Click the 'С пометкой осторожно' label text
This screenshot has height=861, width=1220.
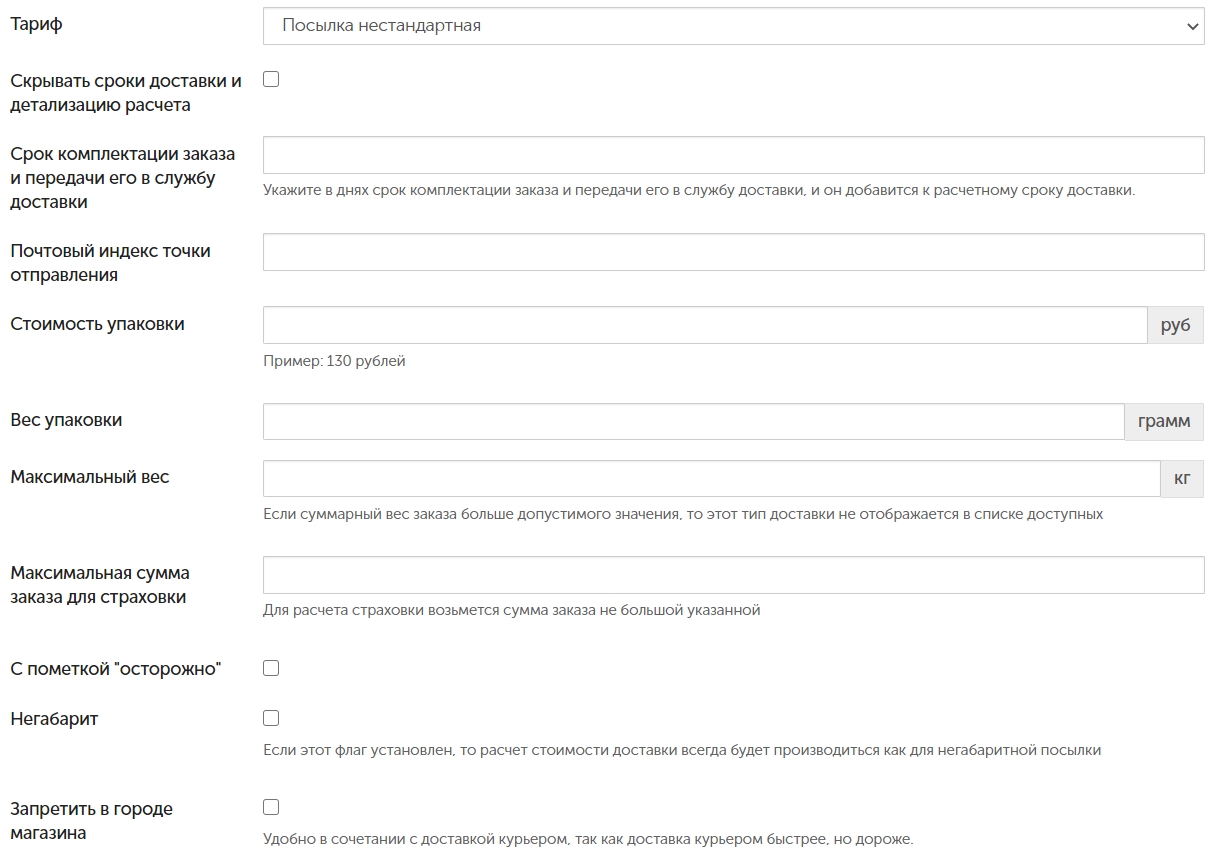(115, 669)
